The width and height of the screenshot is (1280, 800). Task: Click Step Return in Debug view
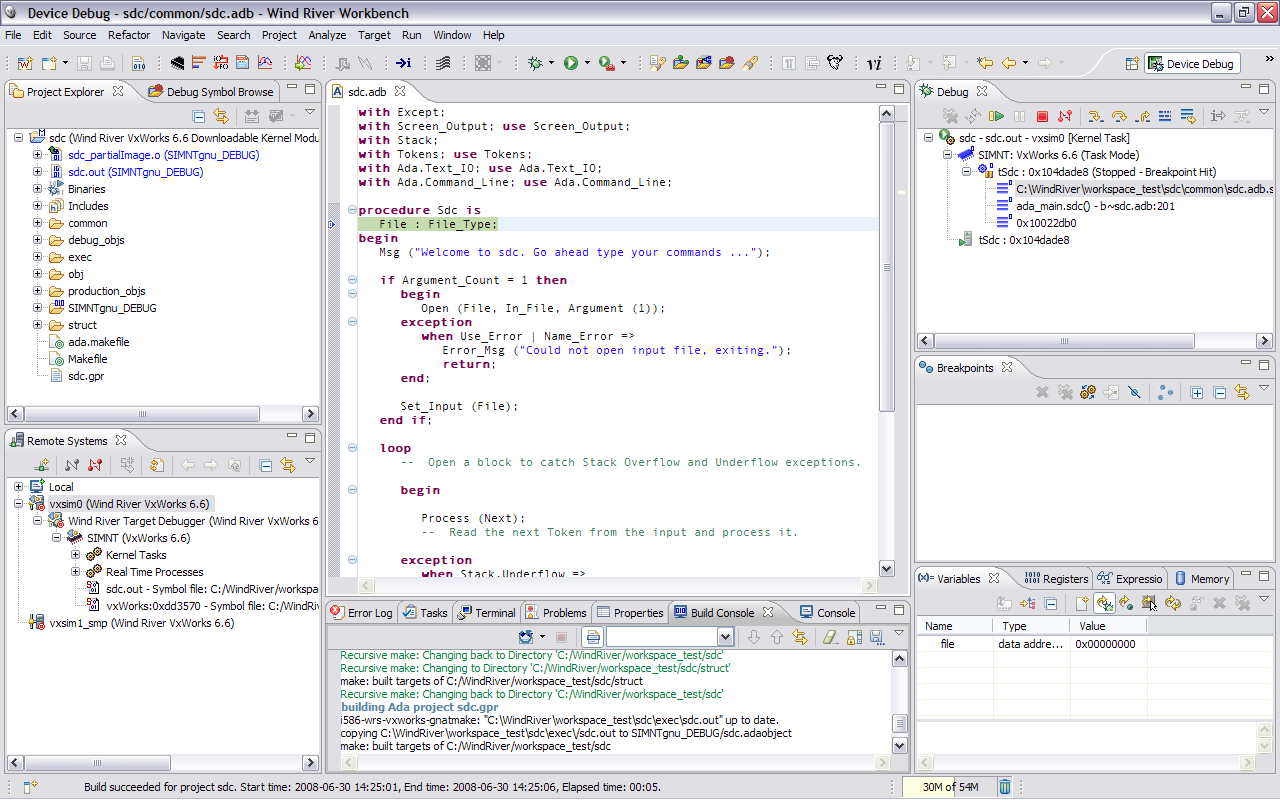coord(1142,117)
